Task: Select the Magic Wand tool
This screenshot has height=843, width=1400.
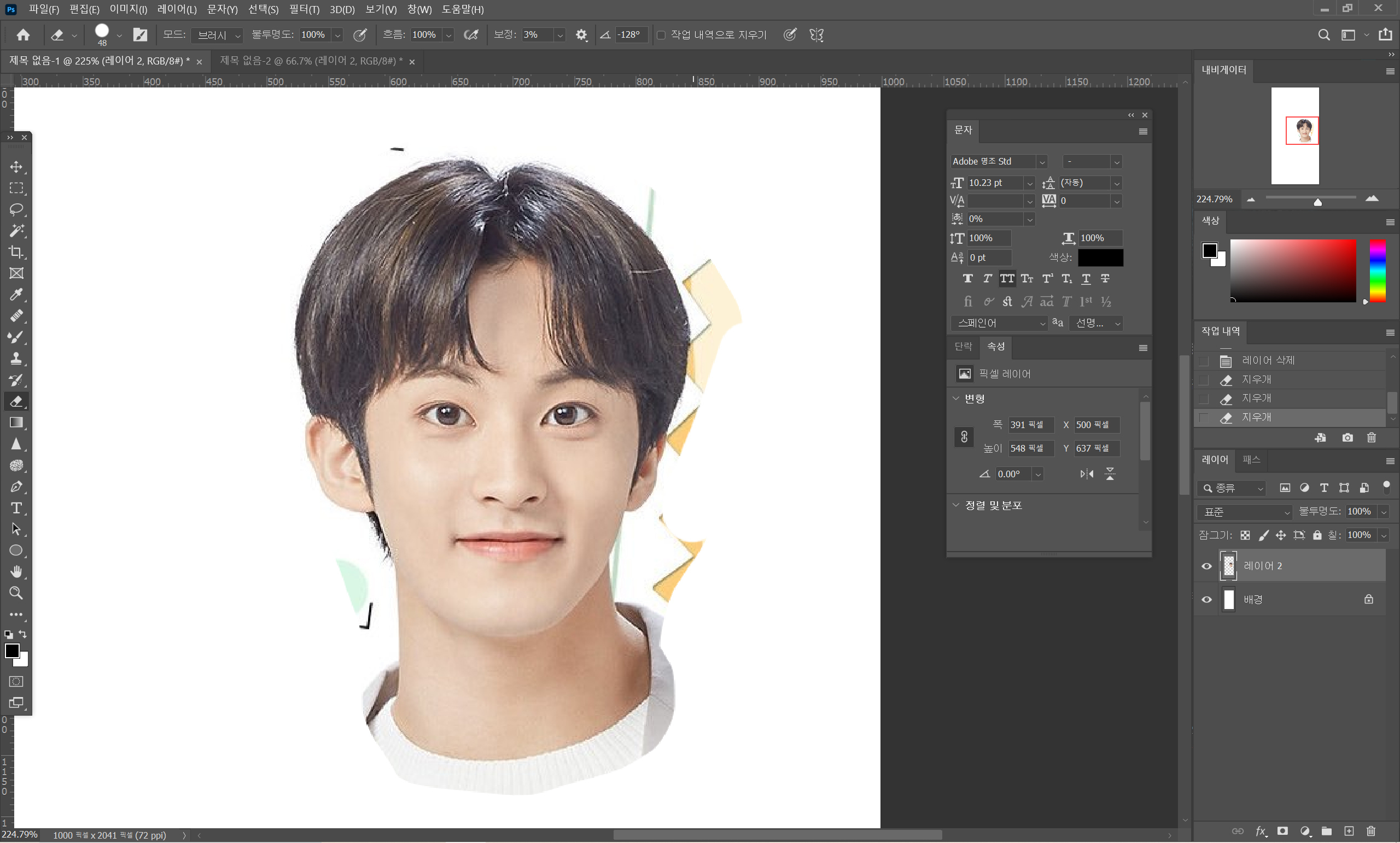Action: click(x=16, y=231)
